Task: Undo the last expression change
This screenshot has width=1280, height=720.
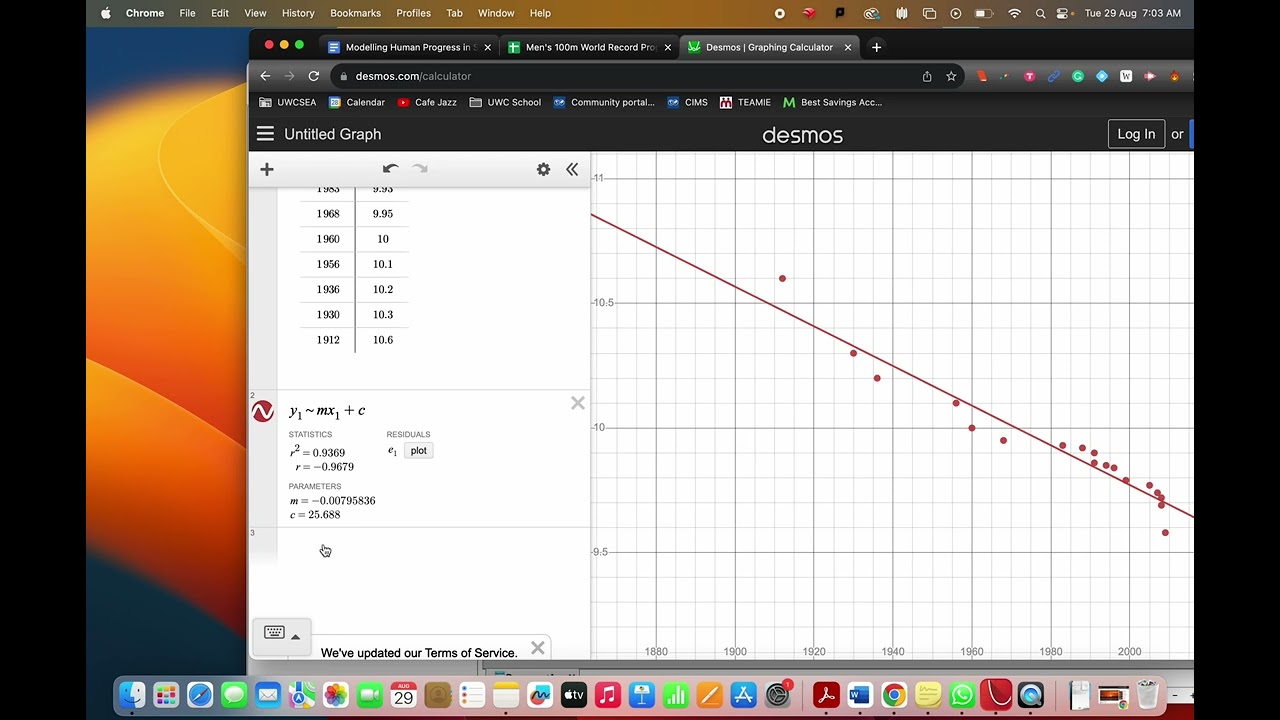Action: coord(390,169)
